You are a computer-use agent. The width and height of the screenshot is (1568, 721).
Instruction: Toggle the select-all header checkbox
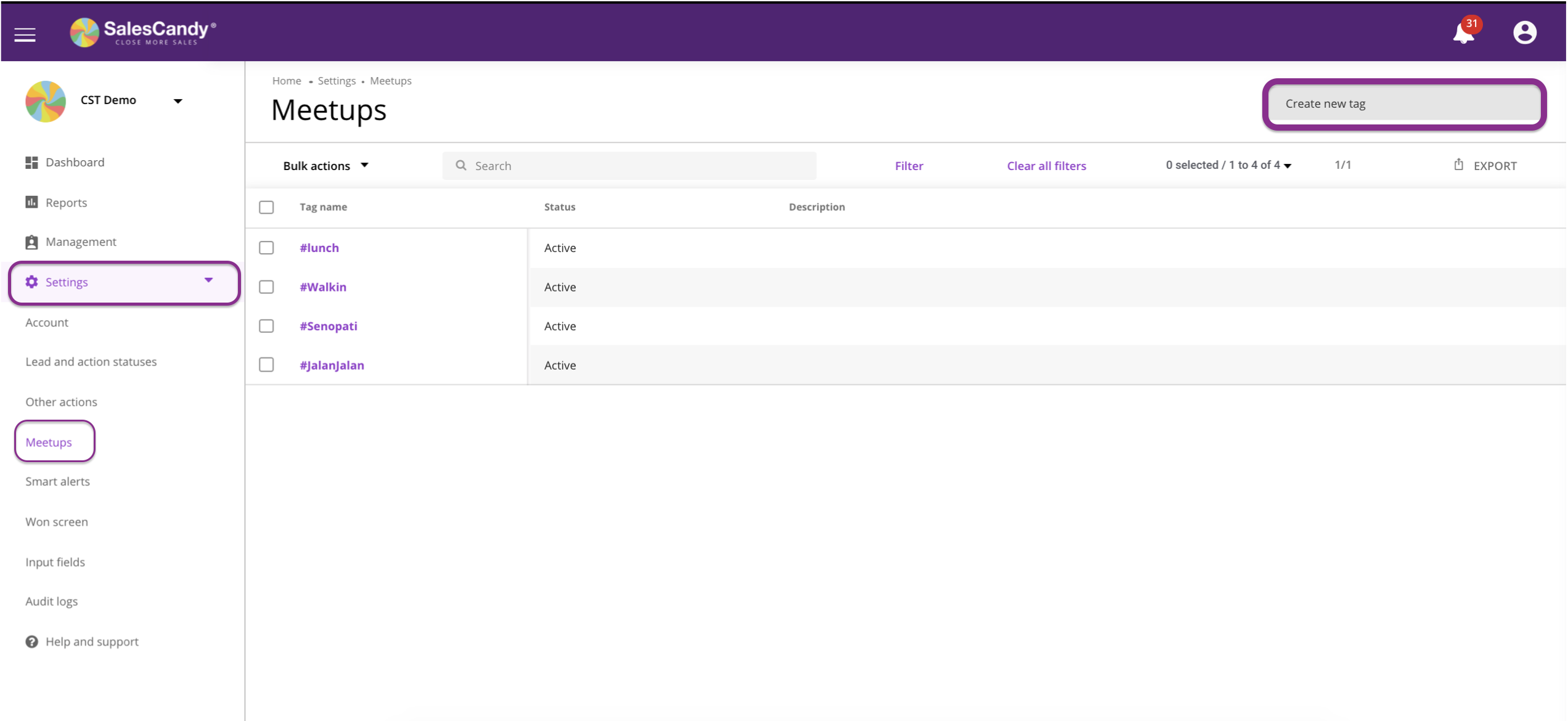tap(266, 207)
